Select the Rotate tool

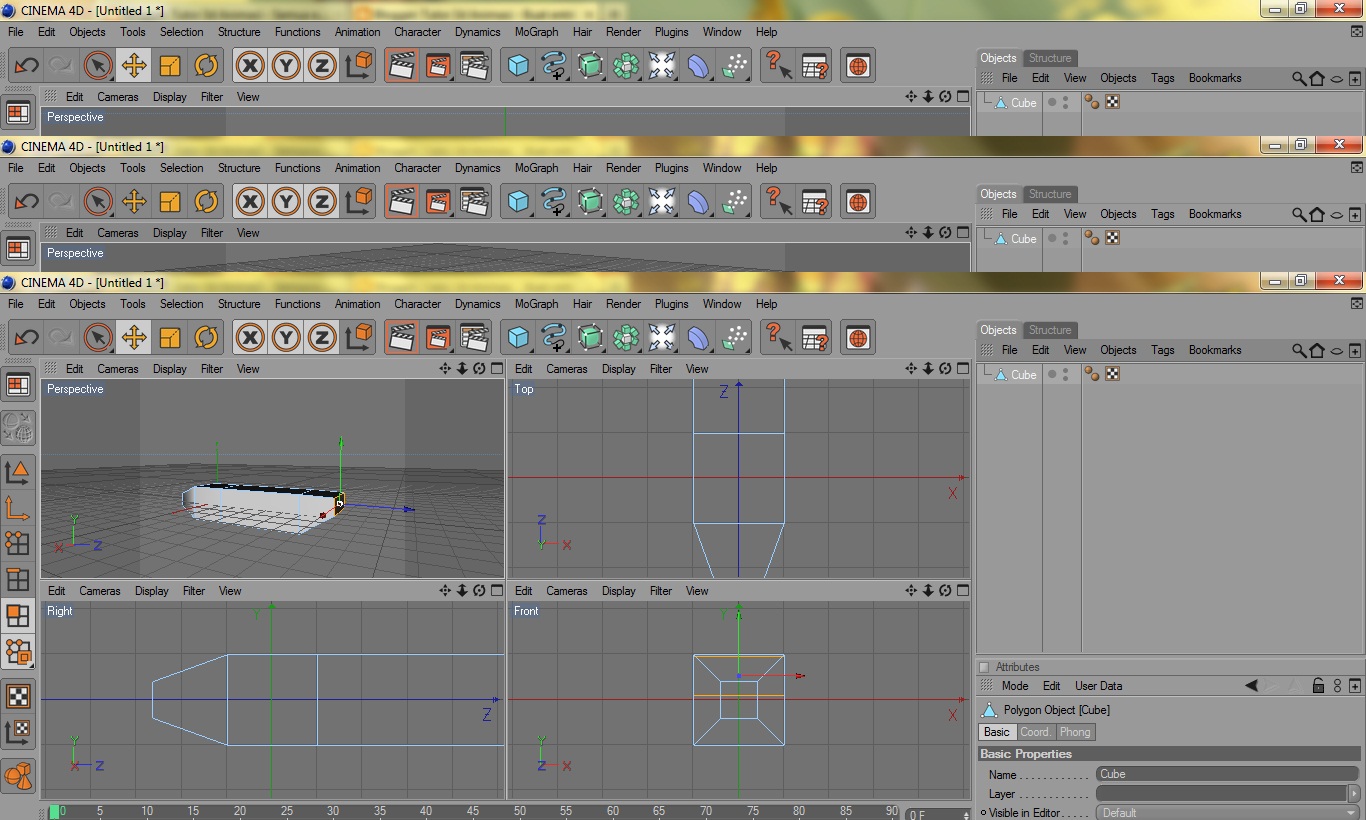pyautogui.click(x=206, y=337)
